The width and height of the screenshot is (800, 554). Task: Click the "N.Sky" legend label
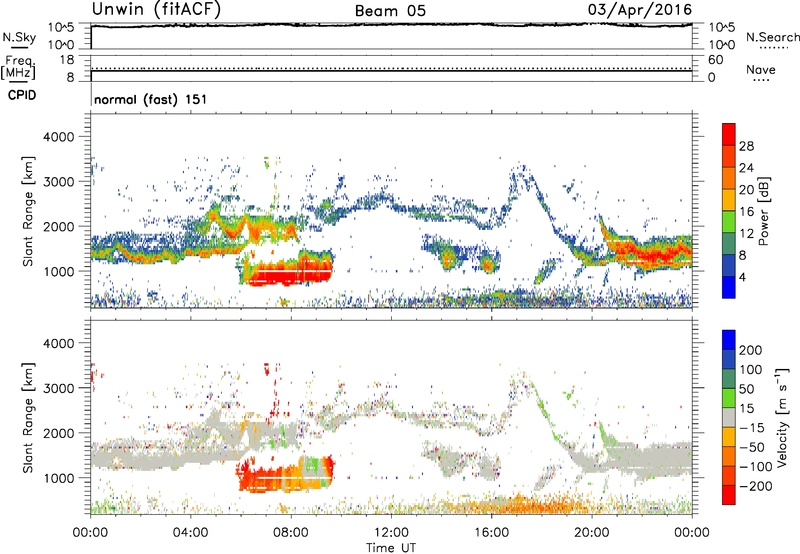tap(19, 37)
